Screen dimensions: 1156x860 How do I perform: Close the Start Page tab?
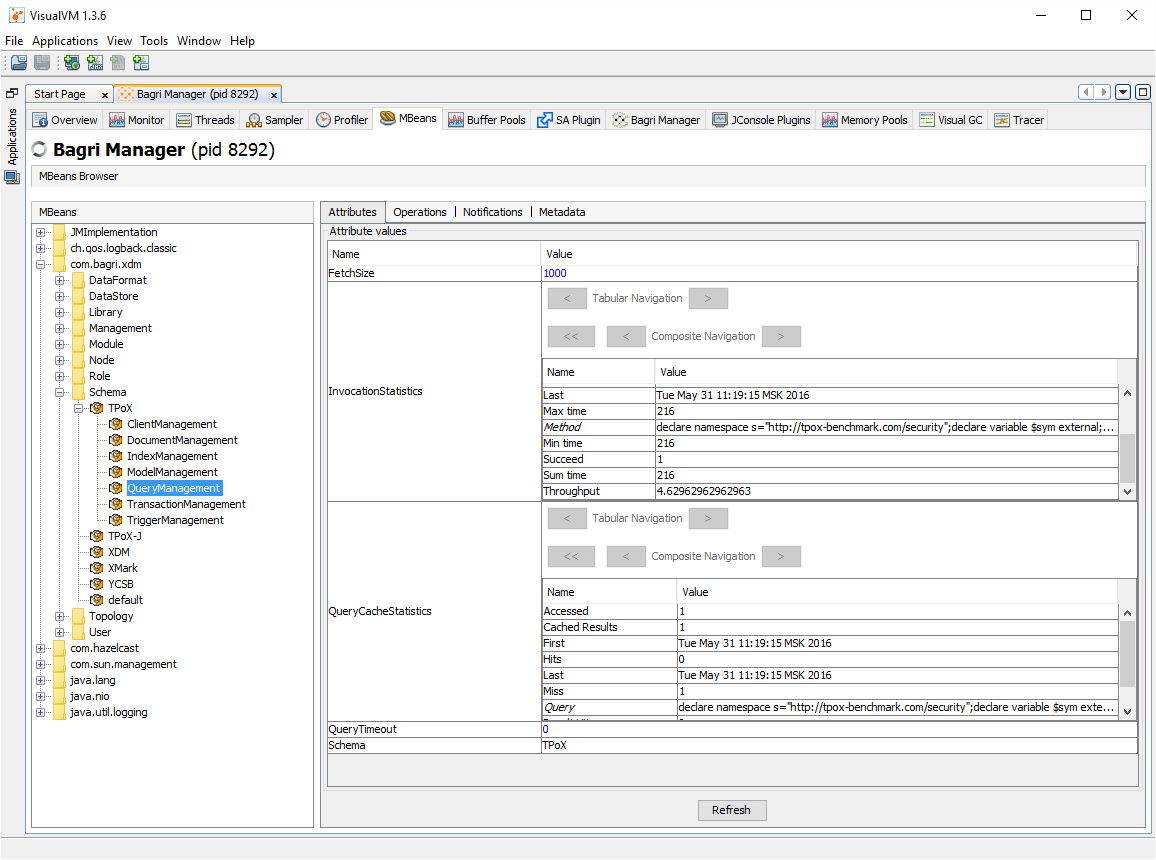pyautogui.click(x=105, y=95)
